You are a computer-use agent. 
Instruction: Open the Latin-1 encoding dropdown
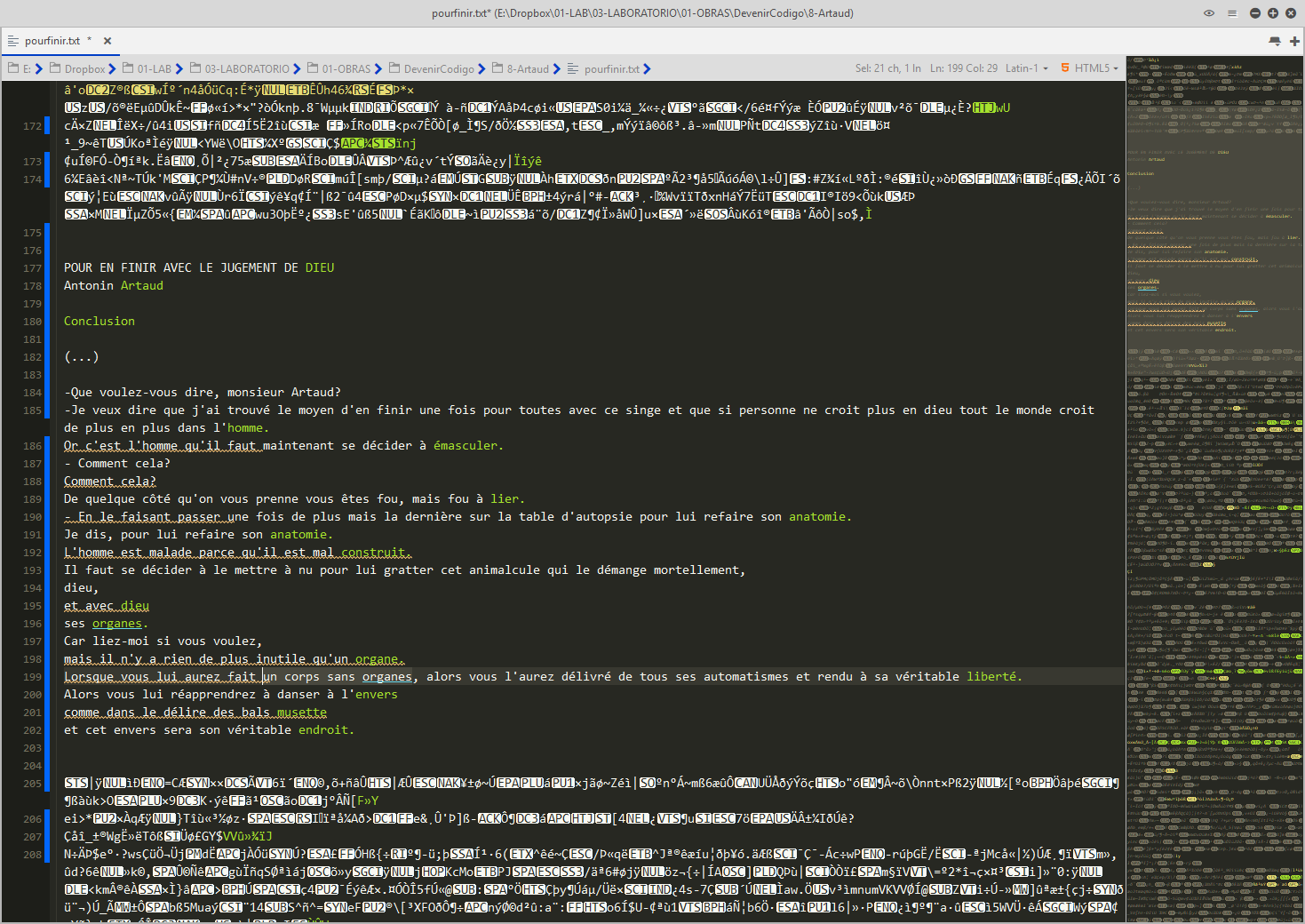point(1026,68)
